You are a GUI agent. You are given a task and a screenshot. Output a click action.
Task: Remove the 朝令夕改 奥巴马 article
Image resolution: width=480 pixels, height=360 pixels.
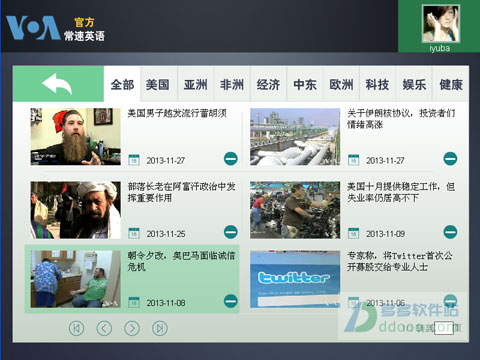(231, 301)
